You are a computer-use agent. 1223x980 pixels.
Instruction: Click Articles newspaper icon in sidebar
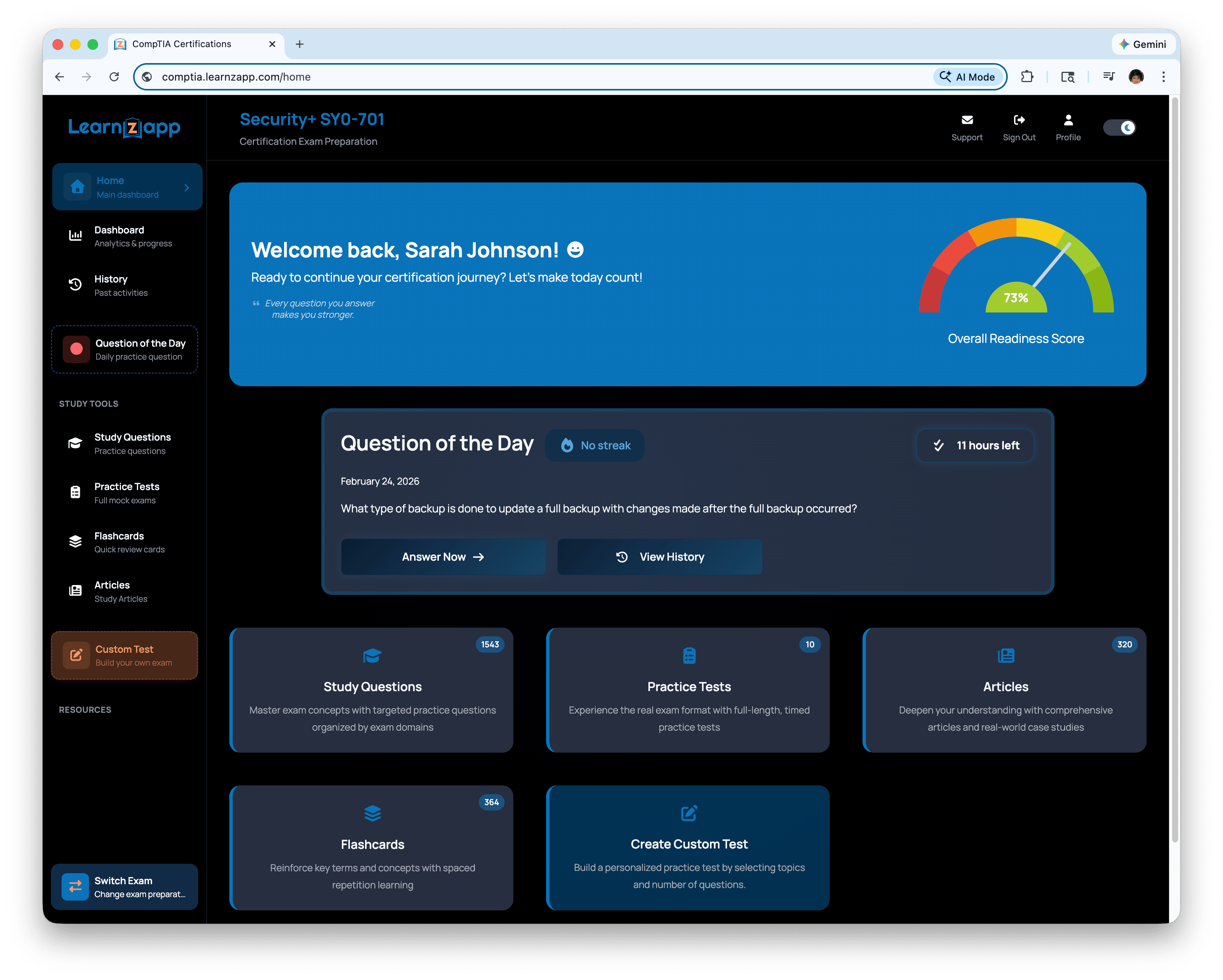point(75,591)
